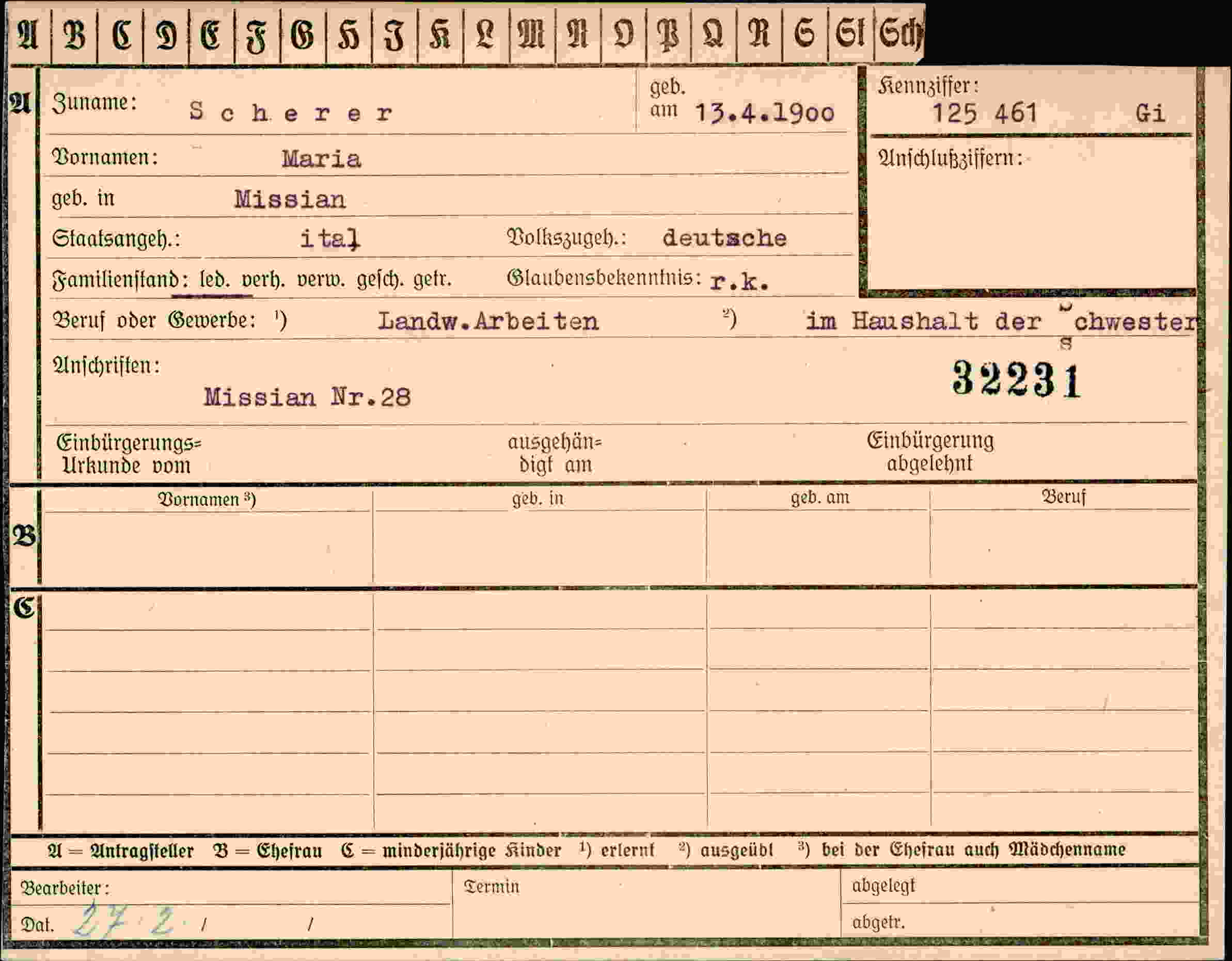Click the verh. marital status option
1232x961 pixels.
click(x=262, y=280)
